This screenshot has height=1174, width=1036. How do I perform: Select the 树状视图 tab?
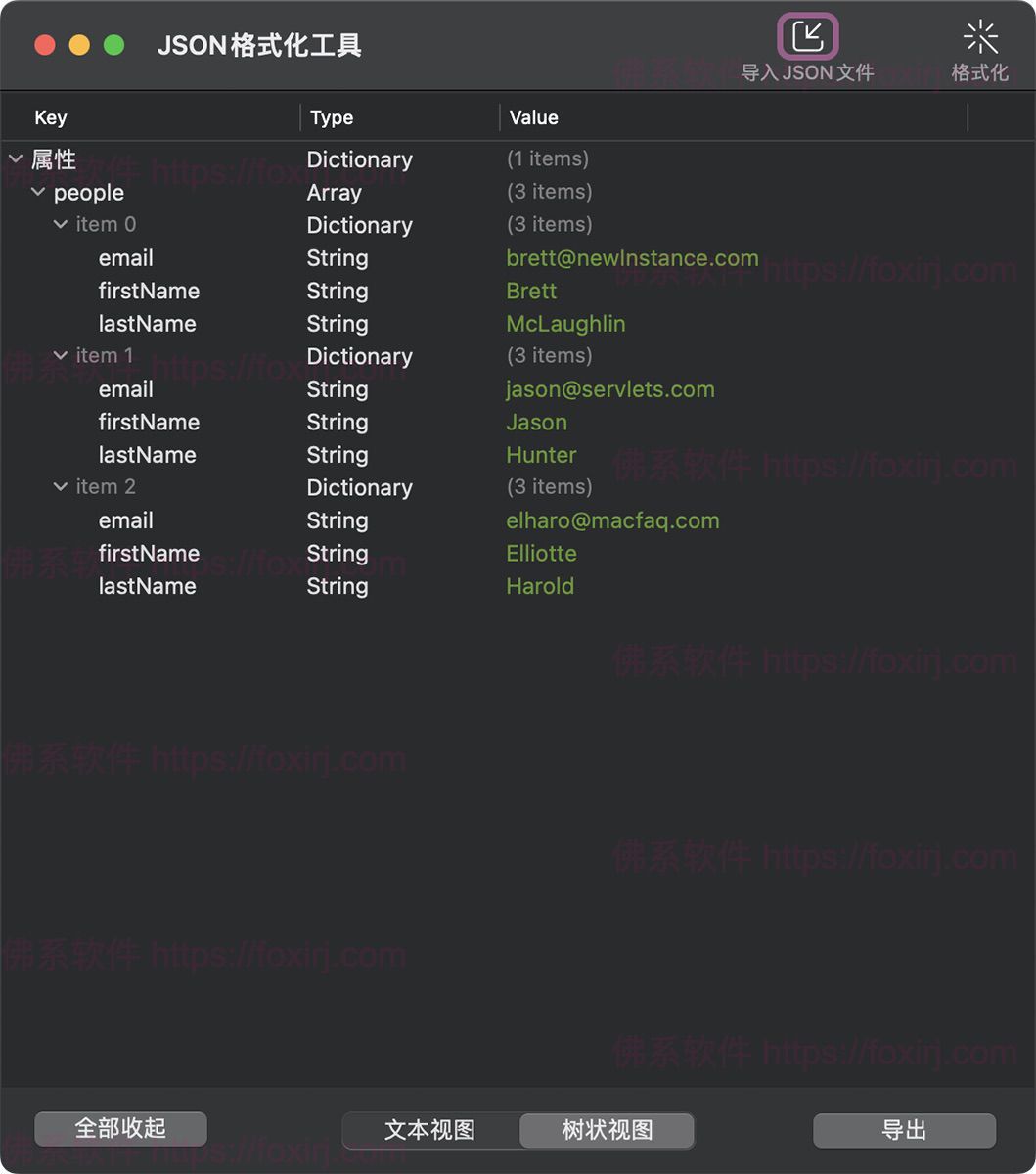(607, 1130)
